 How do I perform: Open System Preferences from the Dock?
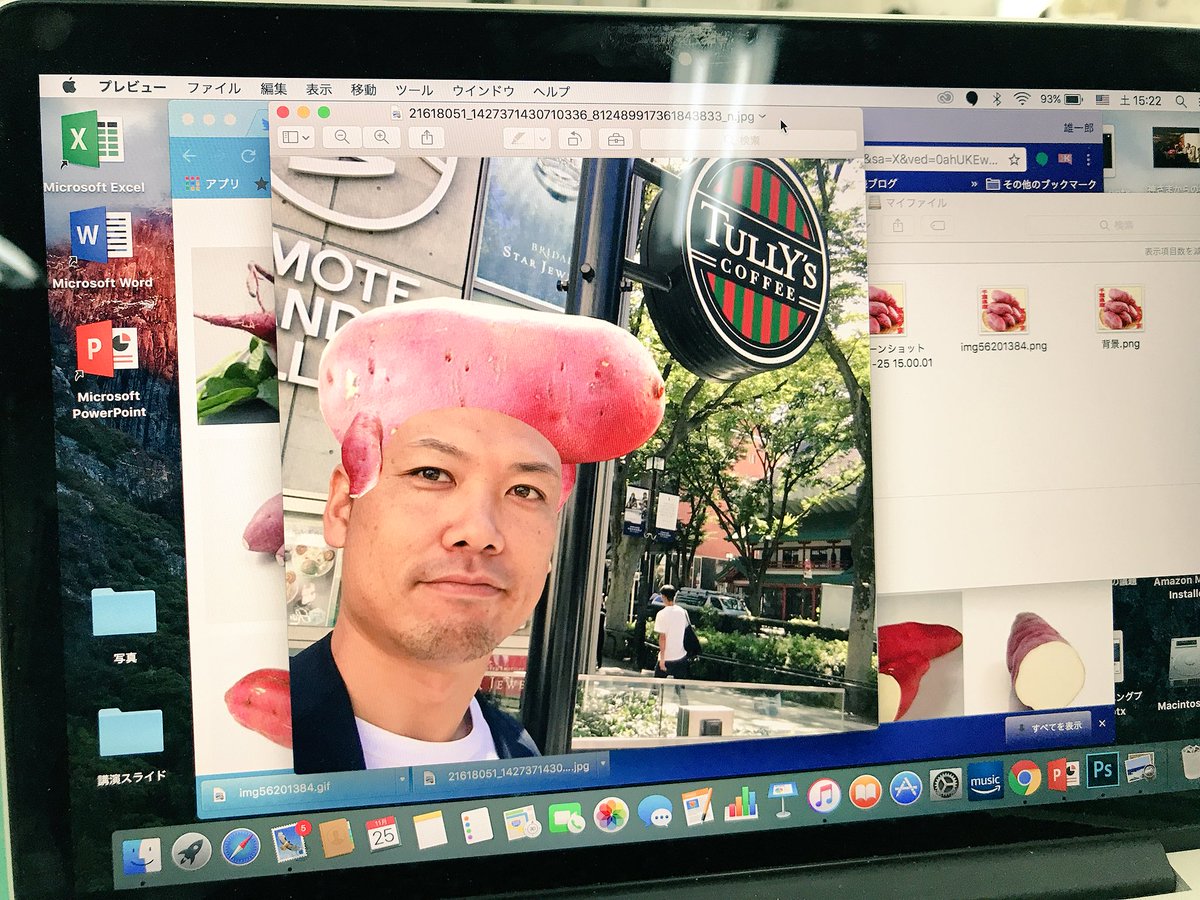click(945, 784)
